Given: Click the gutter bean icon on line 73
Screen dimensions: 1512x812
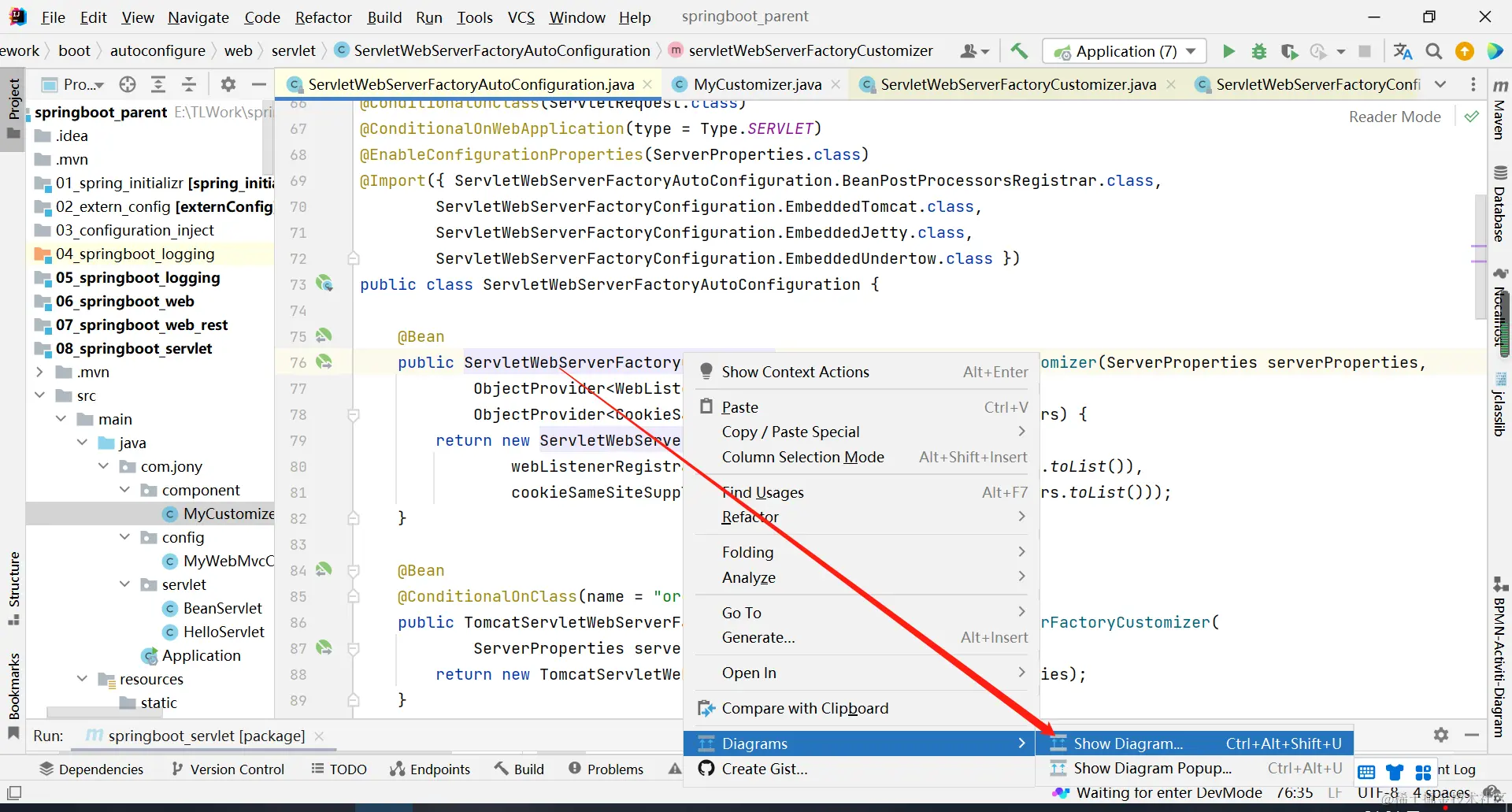Looking at the screenshot, I should click(x=324, y=284).
